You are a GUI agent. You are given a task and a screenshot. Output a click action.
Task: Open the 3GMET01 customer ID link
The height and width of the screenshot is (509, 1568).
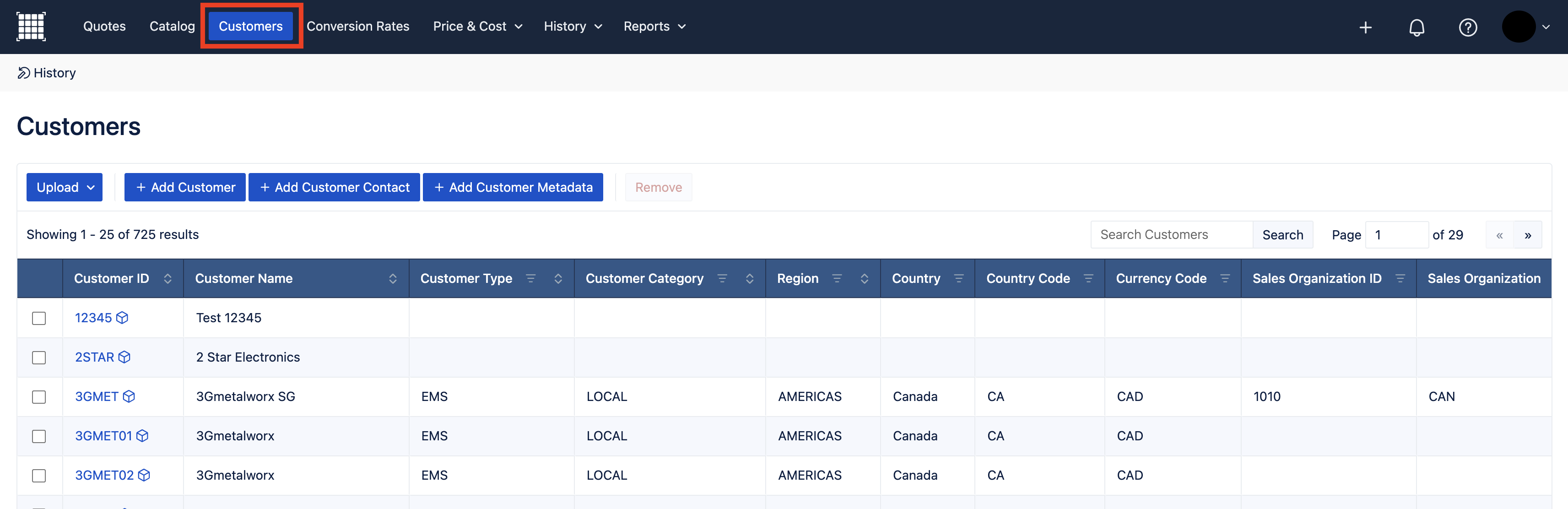[x=103, y=436]
